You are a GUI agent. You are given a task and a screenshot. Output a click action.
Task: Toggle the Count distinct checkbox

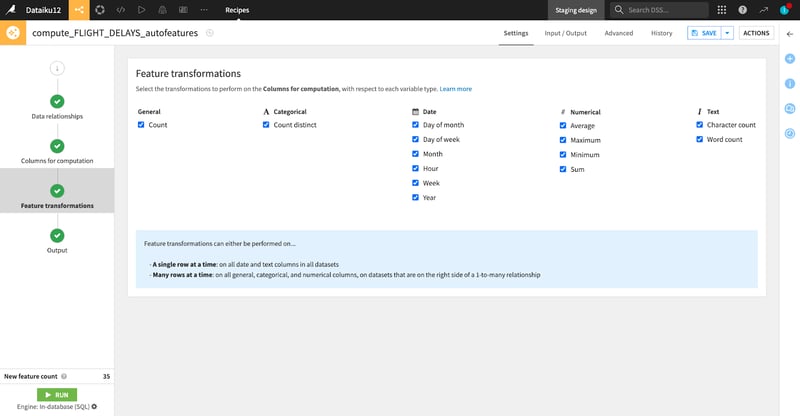[266, 125]
